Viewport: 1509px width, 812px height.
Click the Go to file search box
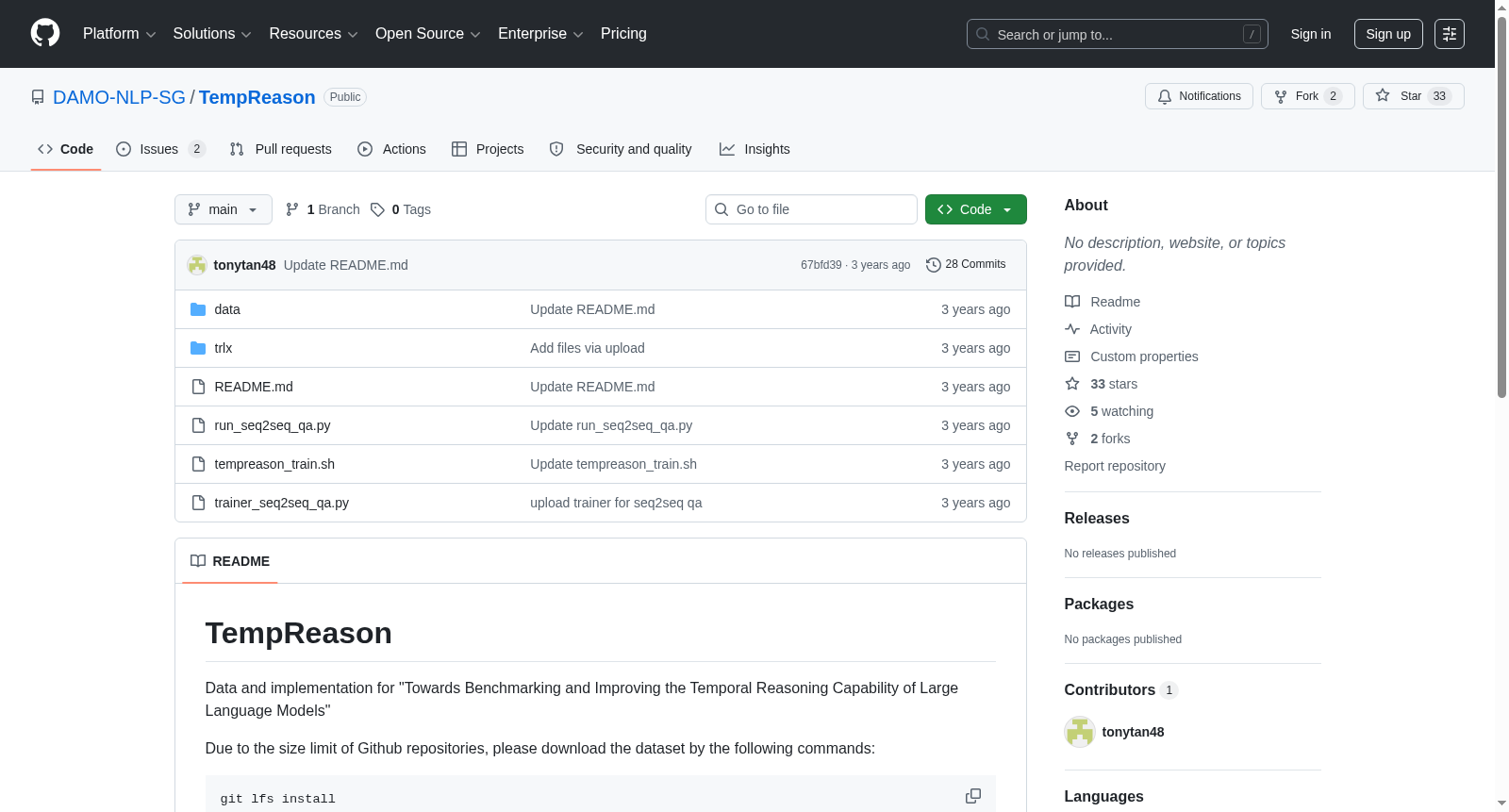811,209
